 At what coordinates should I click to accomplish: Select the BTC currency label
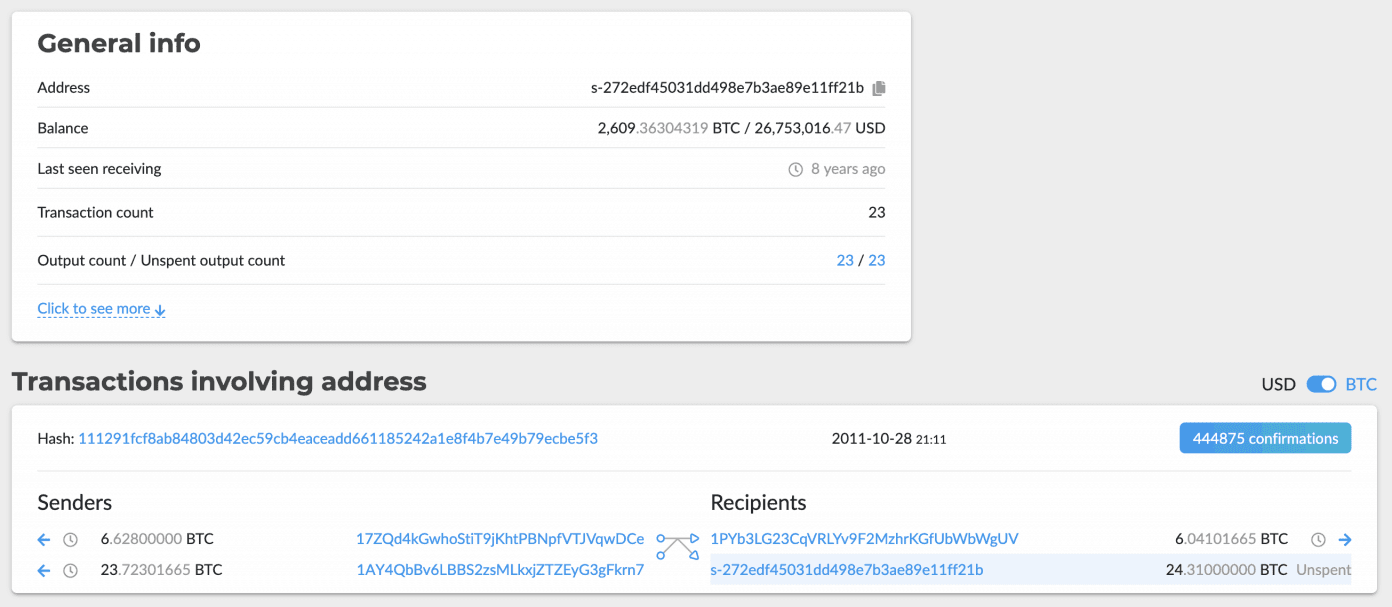1361,385
